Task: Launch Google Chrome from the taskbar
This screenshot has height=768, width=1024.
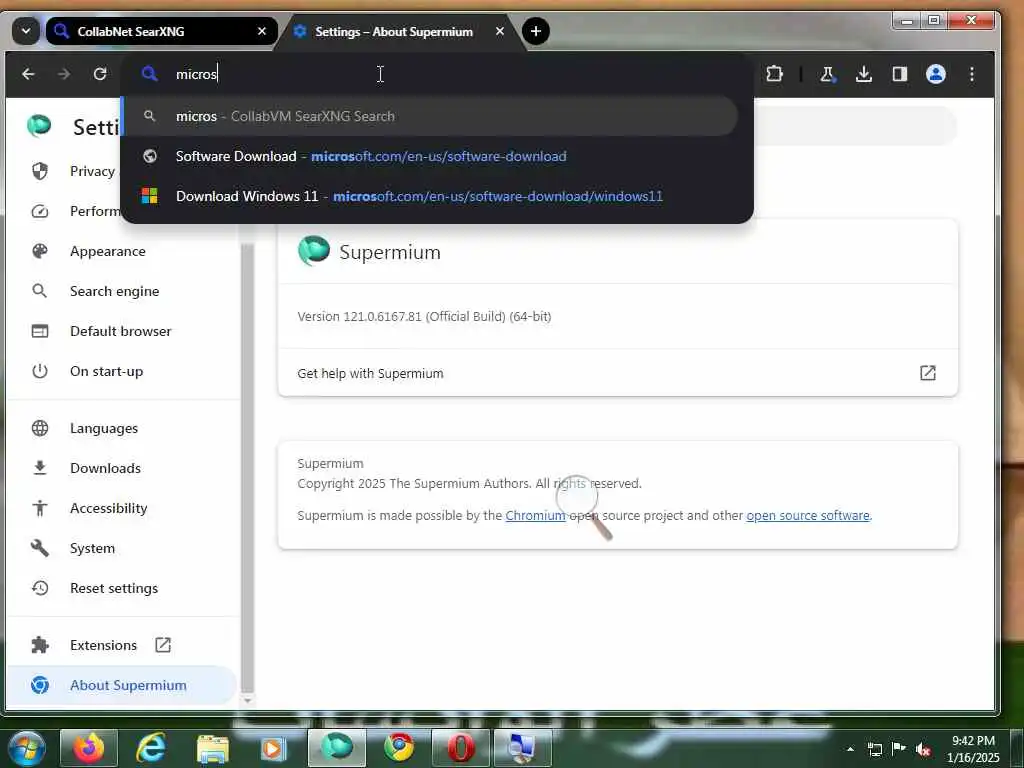Action: pos(398,748)
